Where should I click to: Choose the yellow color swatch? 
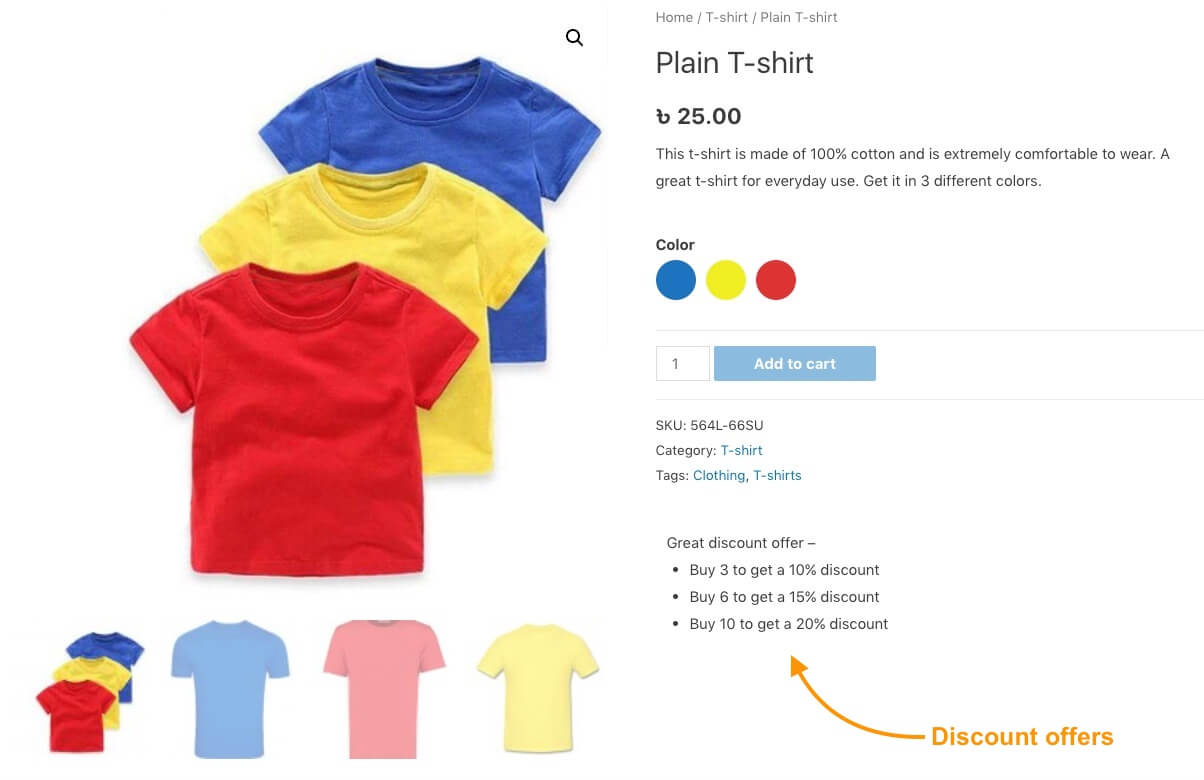(x=726, y=280)
